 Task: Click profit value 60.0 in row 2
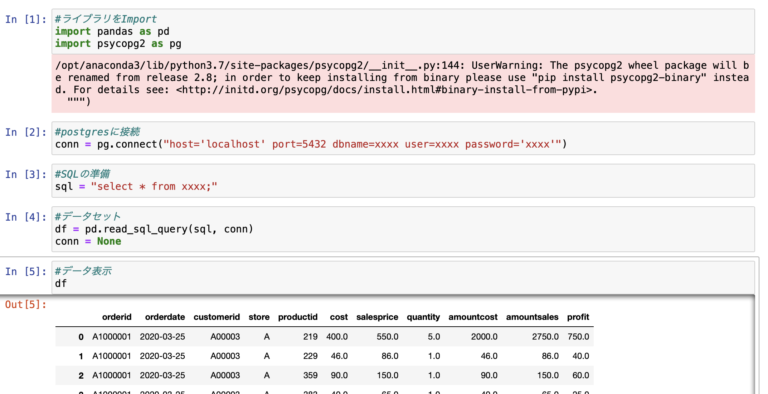[580, 375]
